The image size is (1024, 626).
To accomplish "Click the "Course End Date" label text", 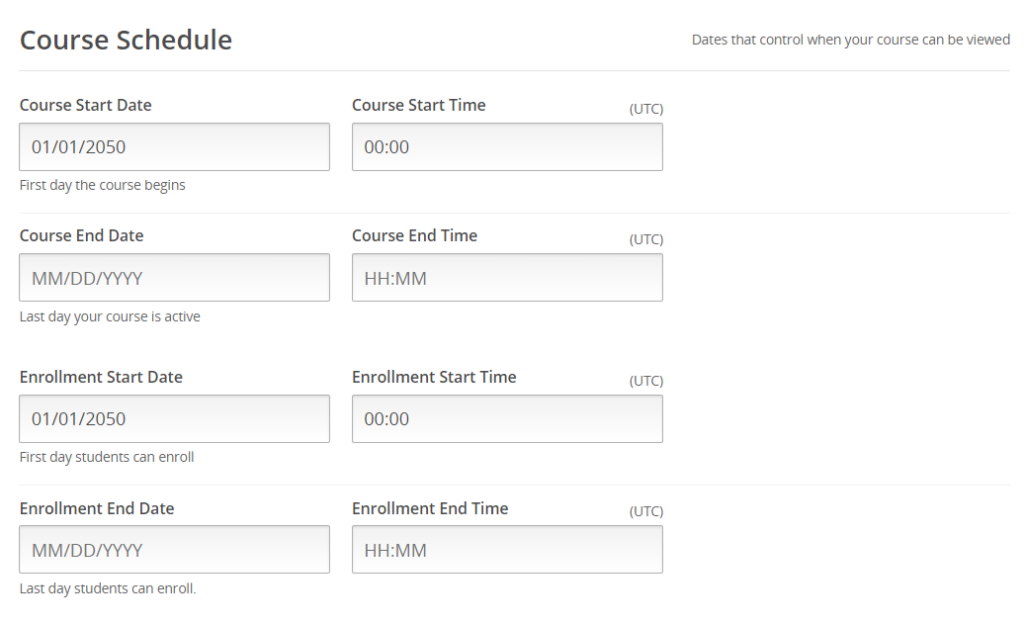I will coord(81,236).
